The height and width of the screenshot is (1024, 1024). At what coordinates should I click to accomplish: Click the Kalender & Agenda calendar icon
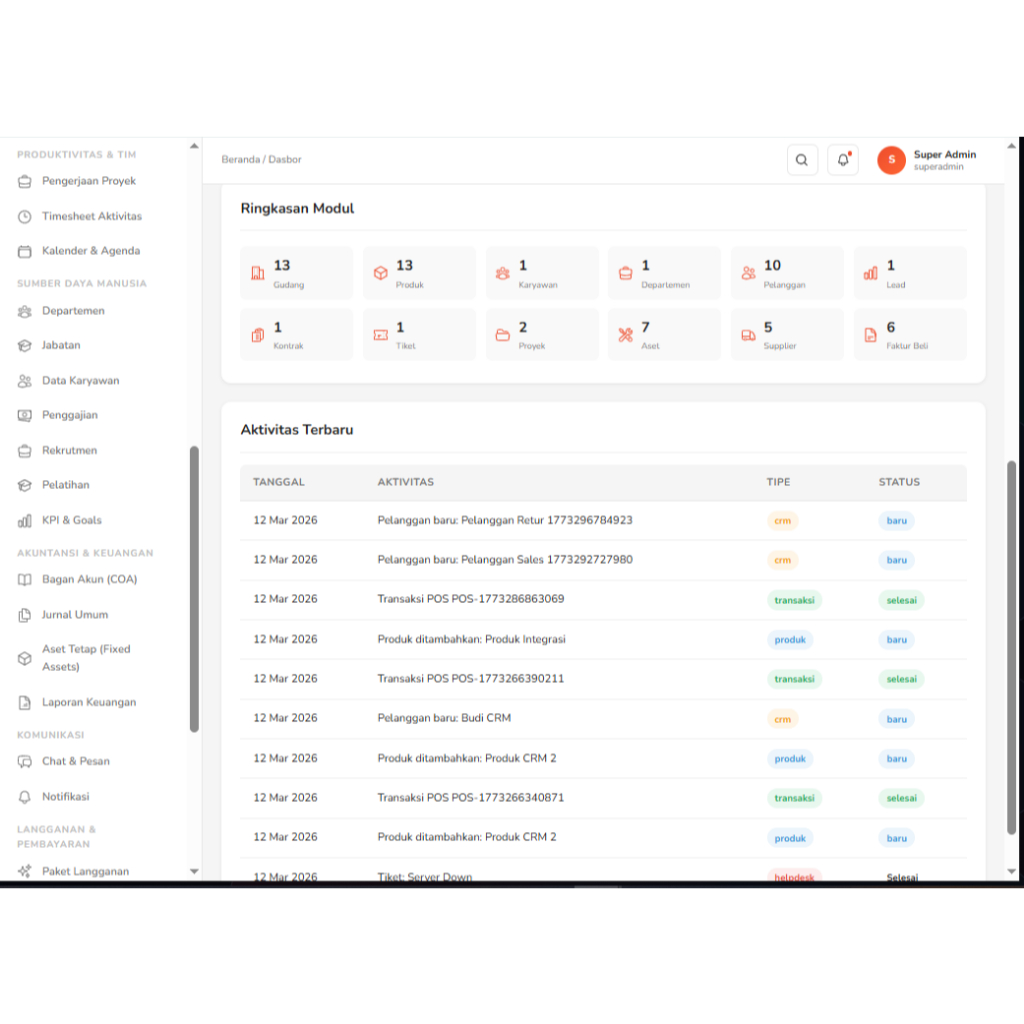point(25,251)
